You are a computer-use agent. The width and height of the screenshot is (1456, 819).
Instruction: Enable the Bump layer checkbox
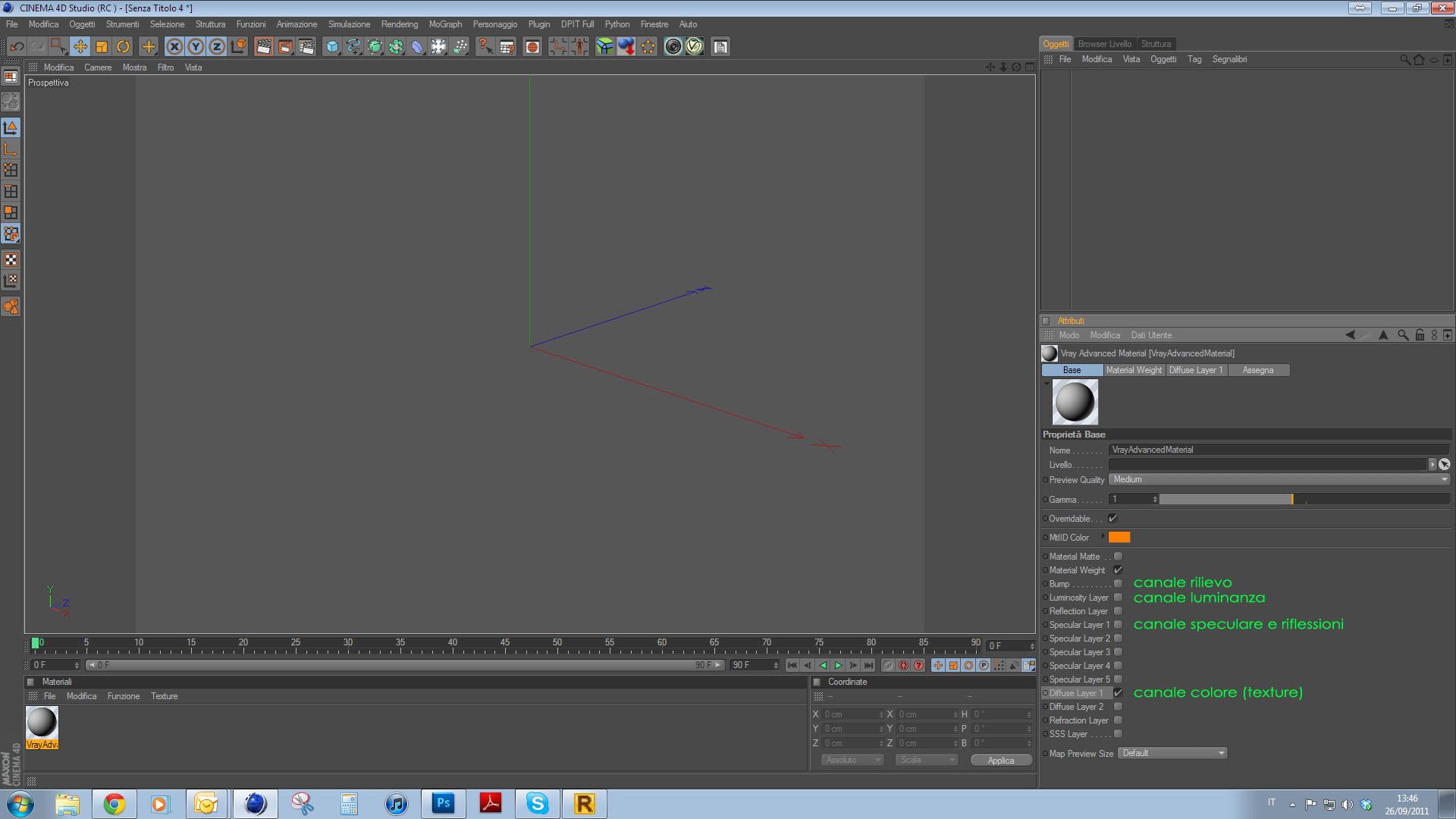1118,584
